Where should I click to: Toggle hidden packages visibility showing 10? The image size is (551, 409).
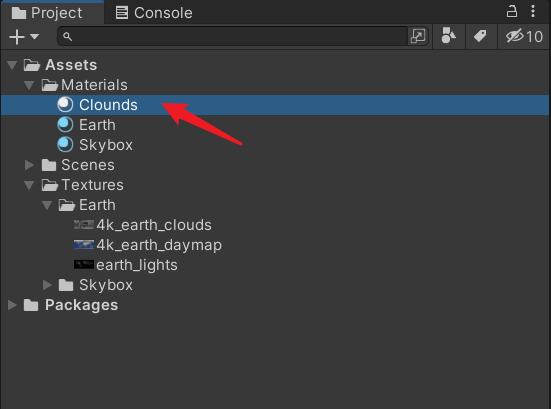(524, 36)
